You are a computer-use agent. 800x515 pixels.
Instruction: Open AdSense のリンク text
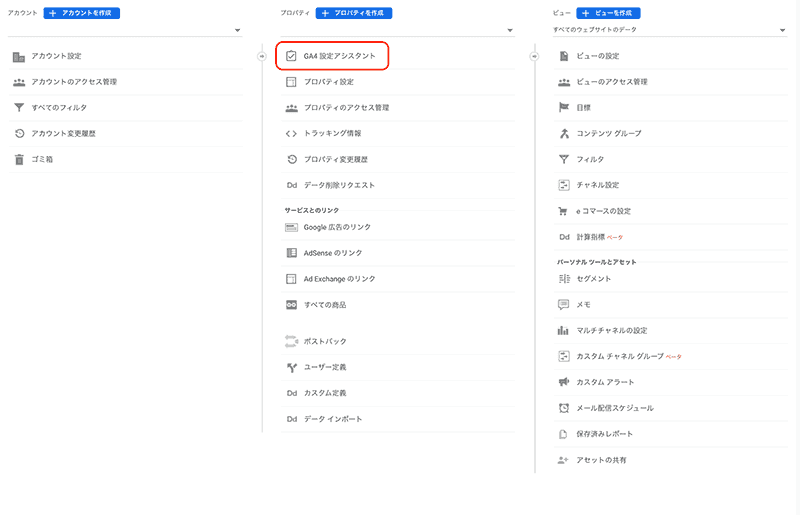(x=333, y=253)
